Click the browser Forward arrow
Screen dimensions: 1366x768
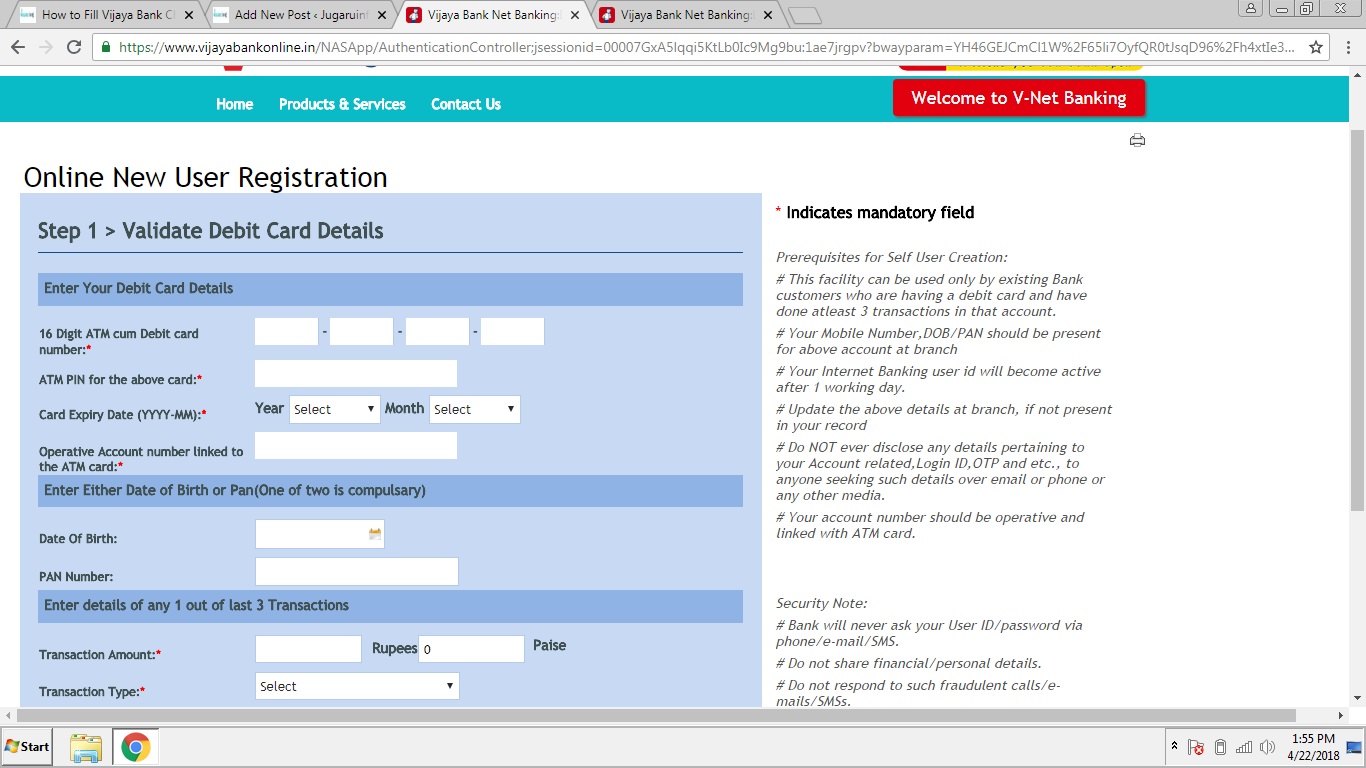45,47
